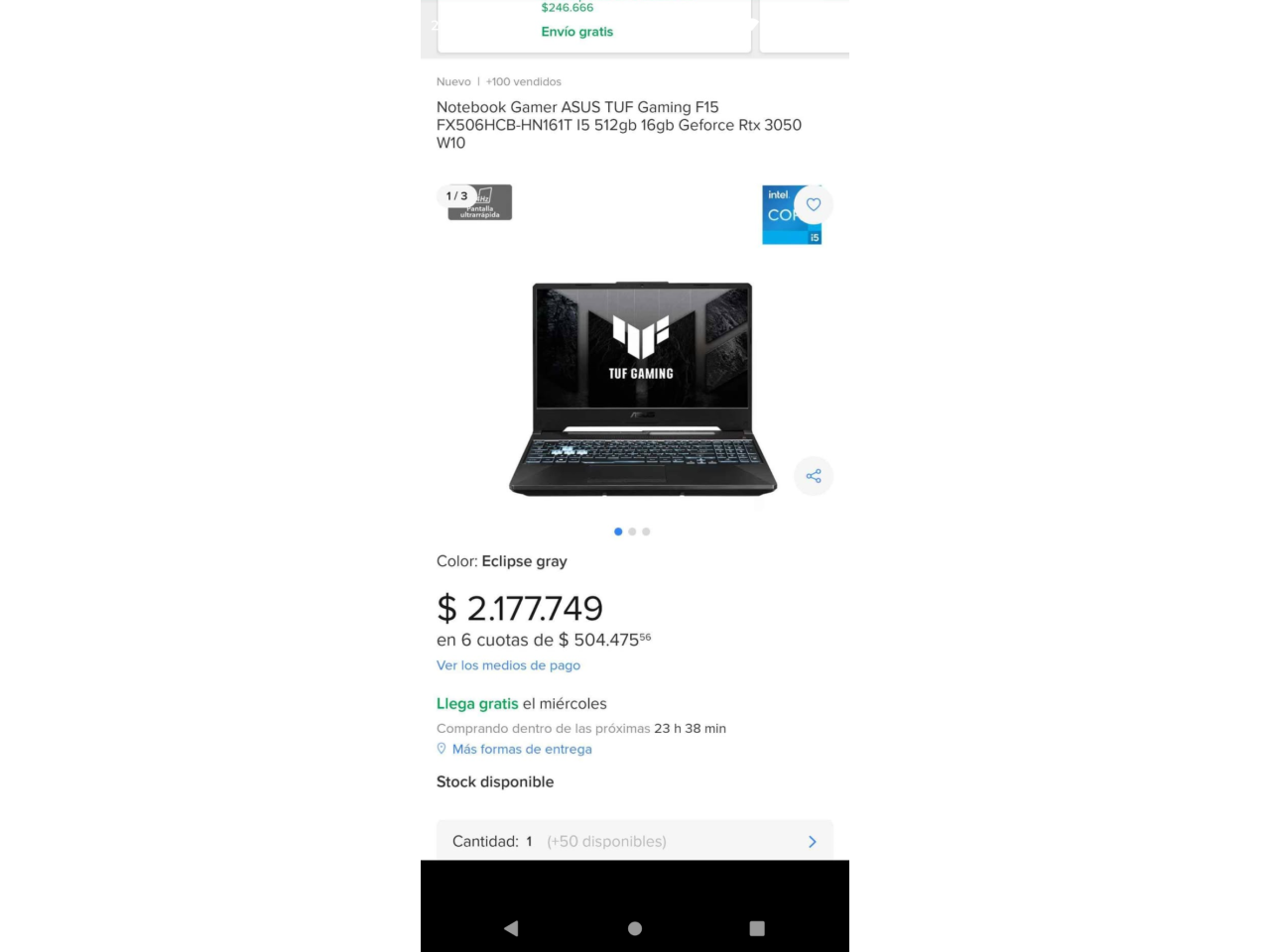Viewport: 1270px width, 952px height.
Task: Tap the Notebook Gamer ASUS product title
Action: pos(619,125)
